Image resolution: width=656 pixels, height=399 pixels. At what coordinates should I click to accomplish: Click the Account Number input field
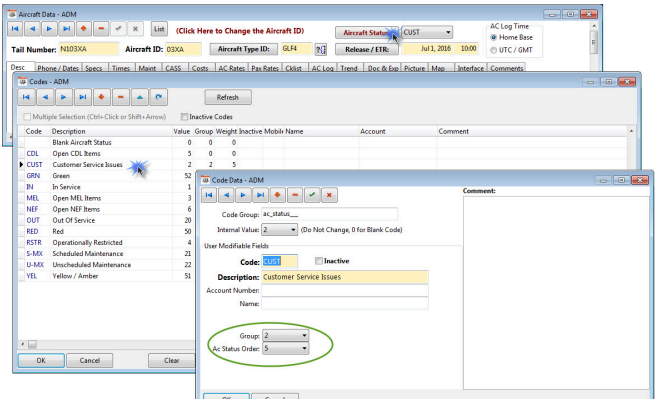point(345,290)
